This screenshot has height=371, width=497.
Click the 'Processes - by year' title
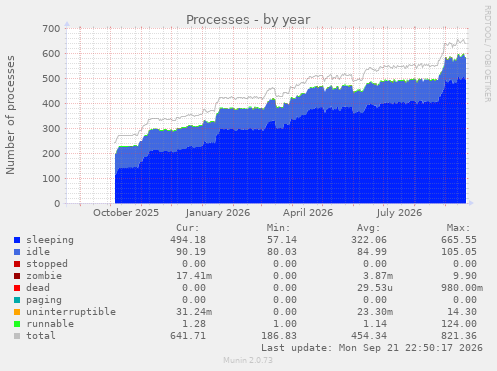(248, 20)
